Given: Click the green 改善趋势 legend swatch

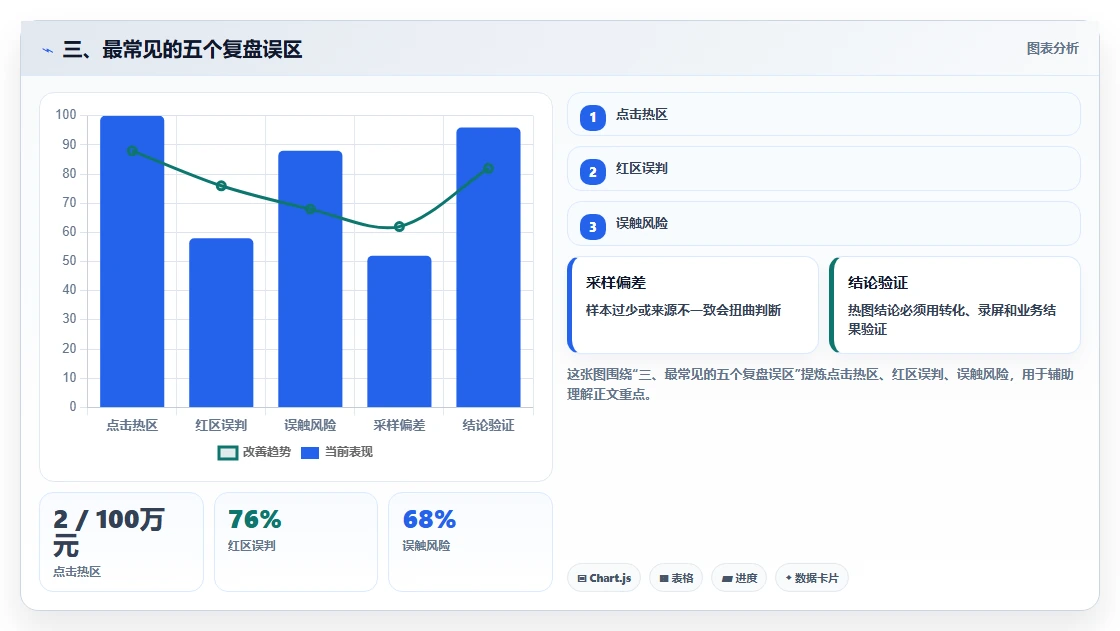Looking at the screenshot, I should point(227,453).
